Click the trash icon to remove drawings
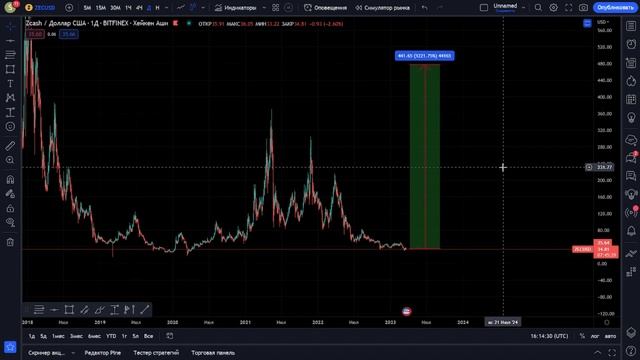The width and height of the screenshot is (640, 360). click(x=10, y=242)
